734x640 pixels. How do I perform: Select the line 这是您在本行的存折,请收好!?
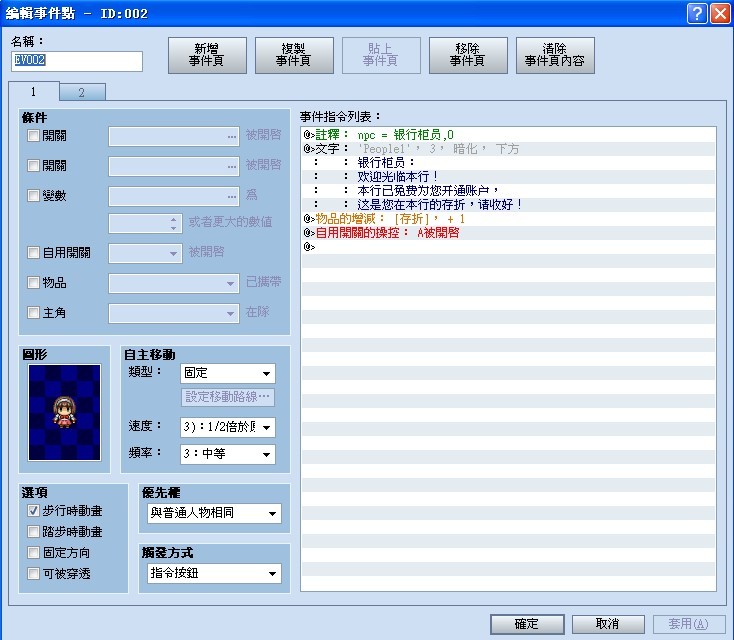click(x=508, y=205)
